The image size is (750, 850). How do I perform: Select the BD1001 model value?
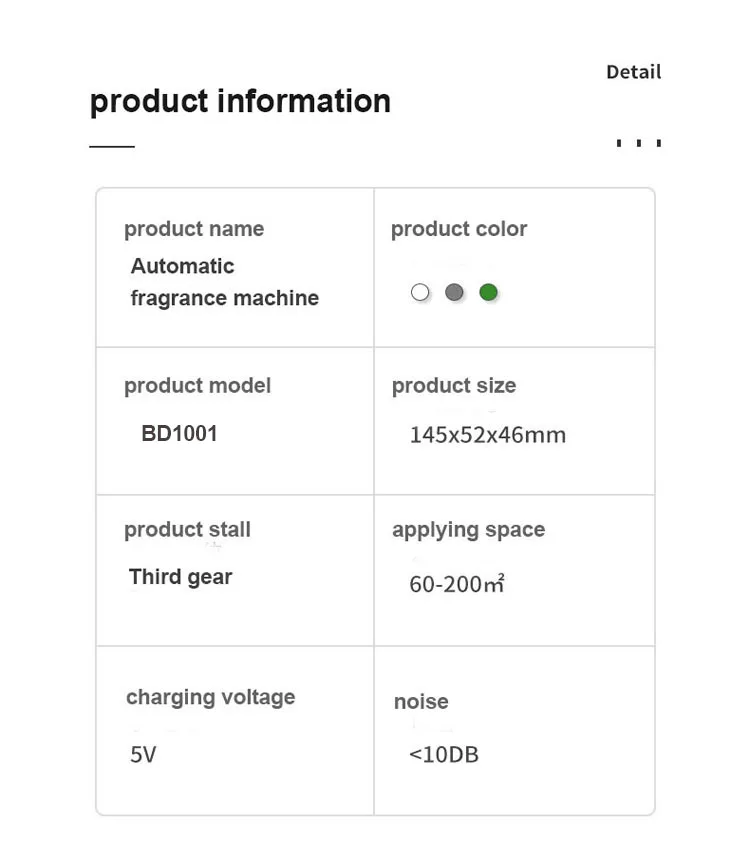click(x=179, y=434)
